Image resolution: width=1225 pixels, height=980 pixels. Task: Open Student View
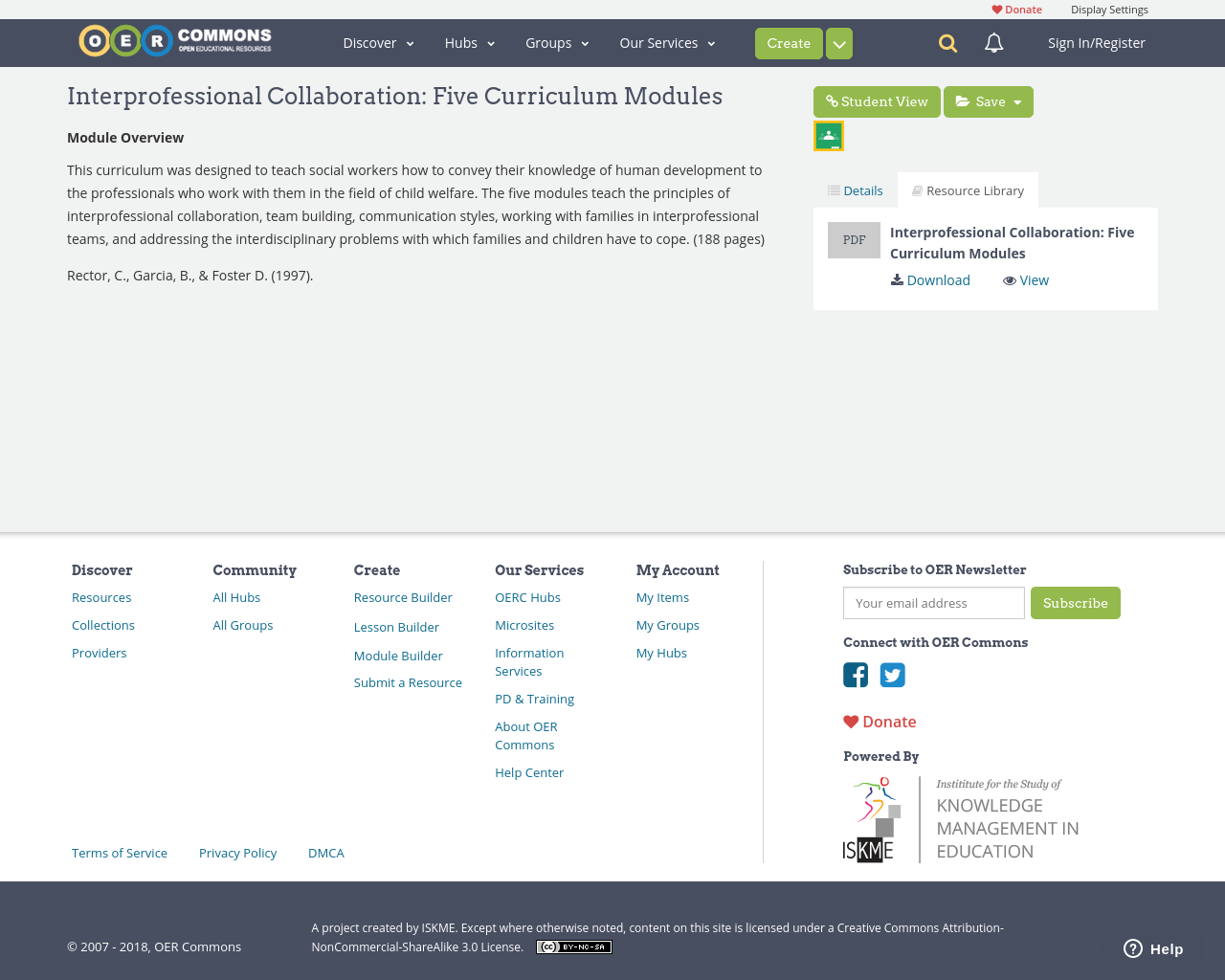(x=876, y=100)
